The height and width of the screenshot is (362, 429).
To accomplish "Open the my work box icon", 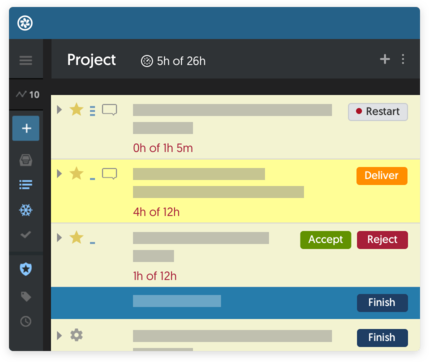I will [26, 160].
